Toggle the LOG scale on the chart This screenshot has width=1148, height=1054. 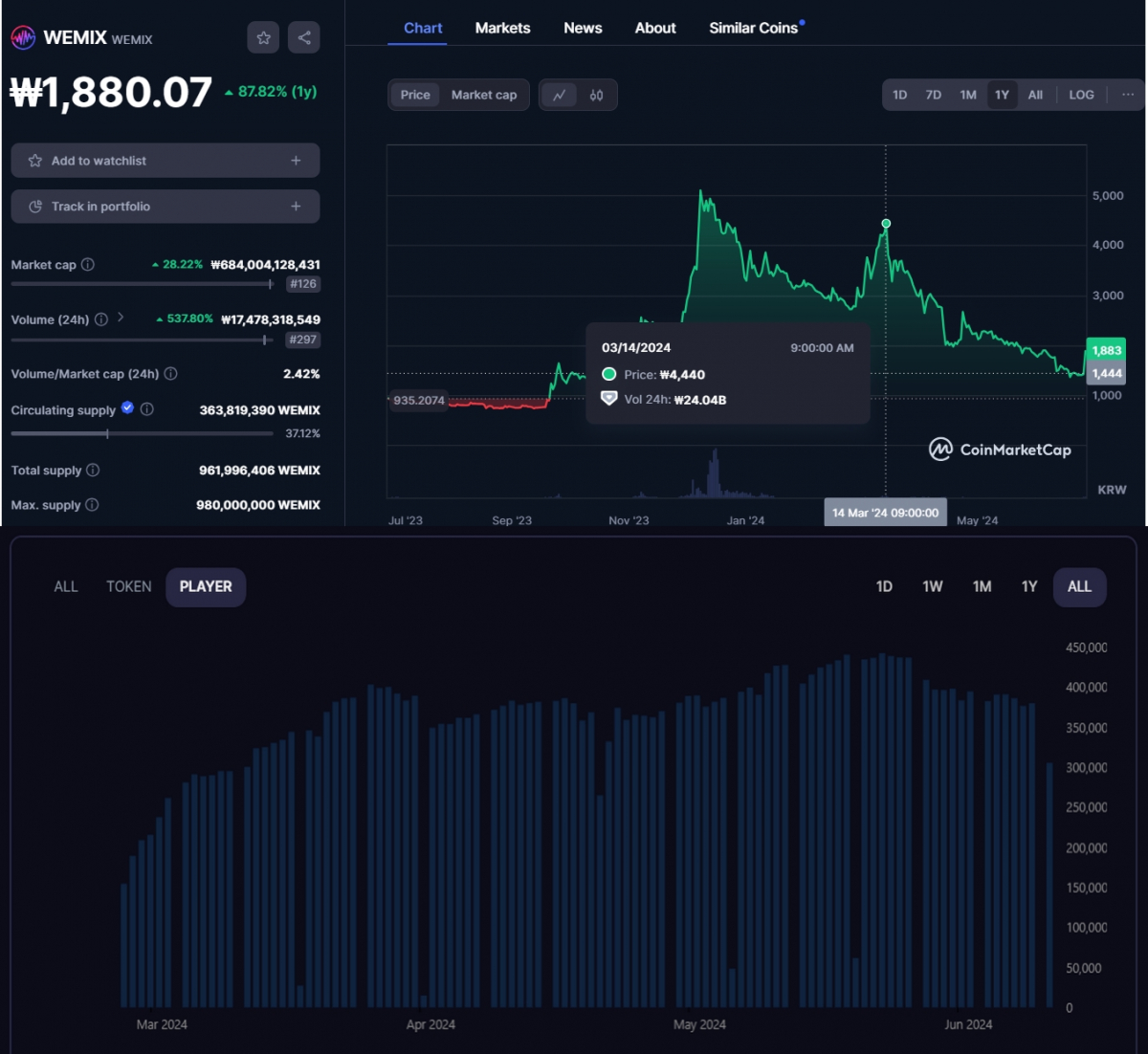coord(1081,95)
